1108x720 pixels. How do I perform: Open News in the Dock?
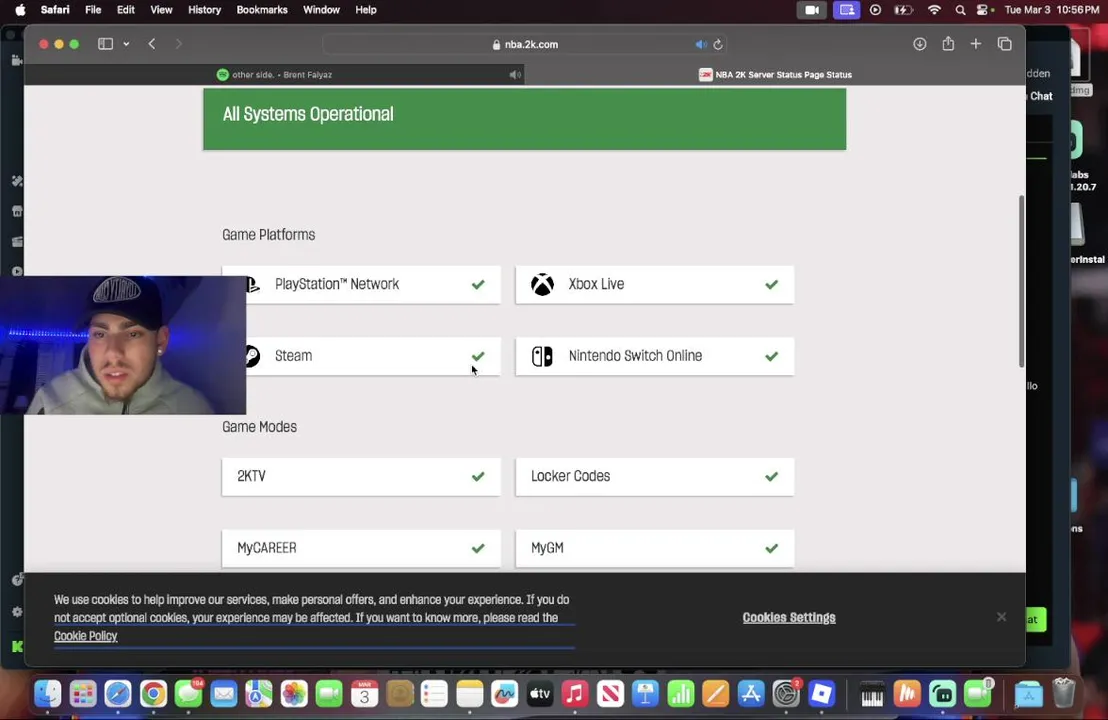pyautogui.click(x=610, y=694)
